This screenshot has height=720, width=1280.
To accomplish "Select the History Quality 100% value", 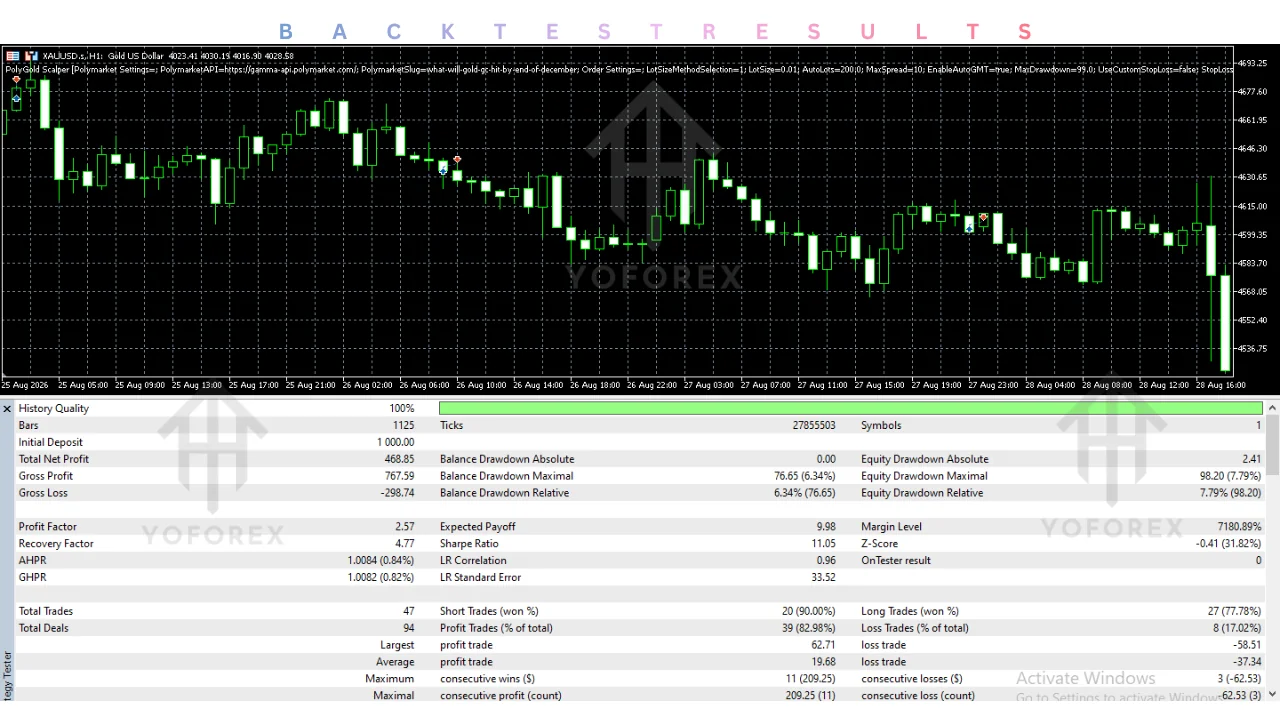I will [x=401, y=408].
